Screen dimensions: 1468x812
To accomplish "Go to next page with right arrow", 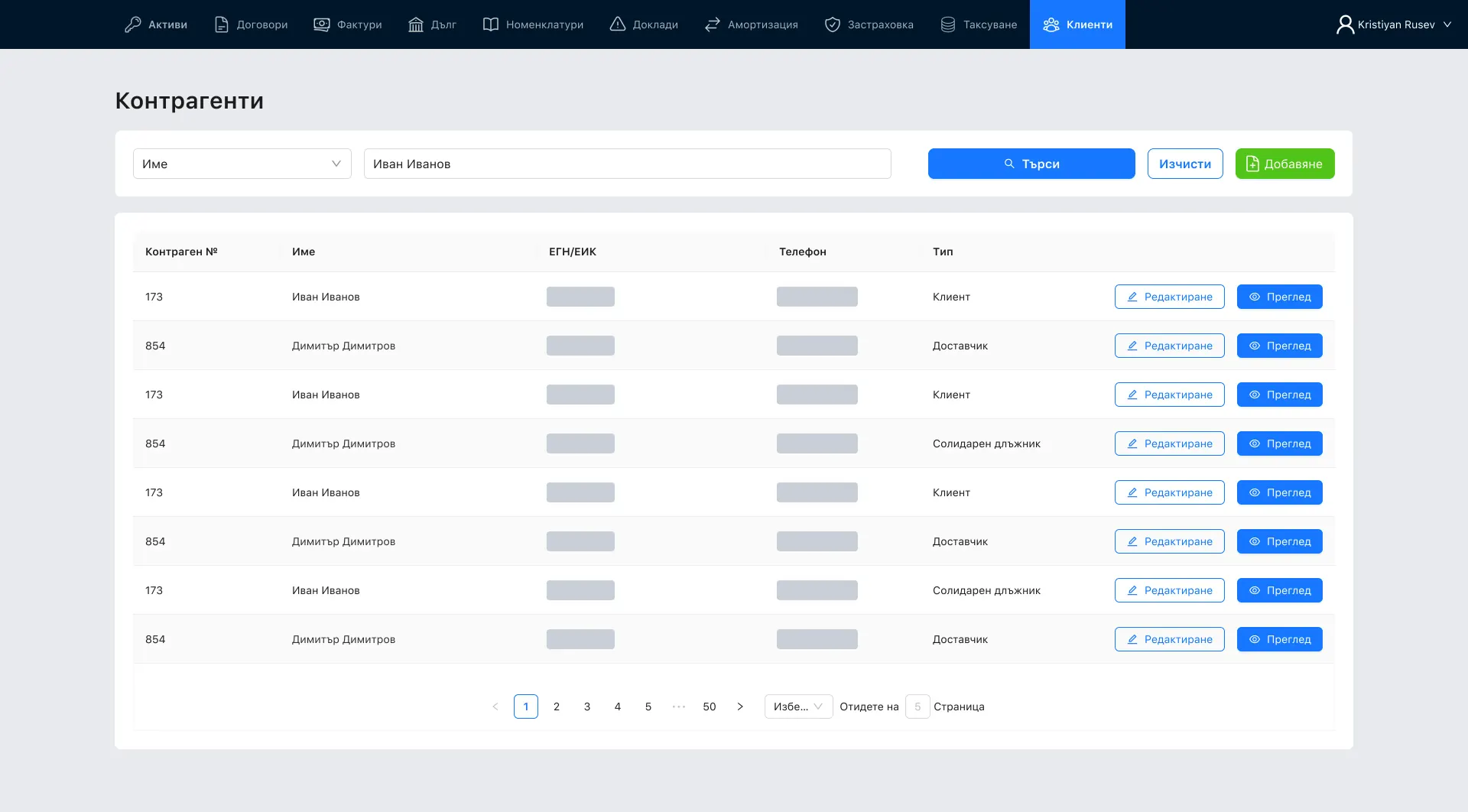I will [740, 706].
